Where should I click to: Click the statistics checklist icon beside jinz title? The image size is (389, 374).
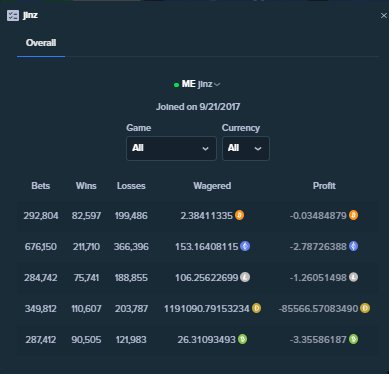coord(13,15)
